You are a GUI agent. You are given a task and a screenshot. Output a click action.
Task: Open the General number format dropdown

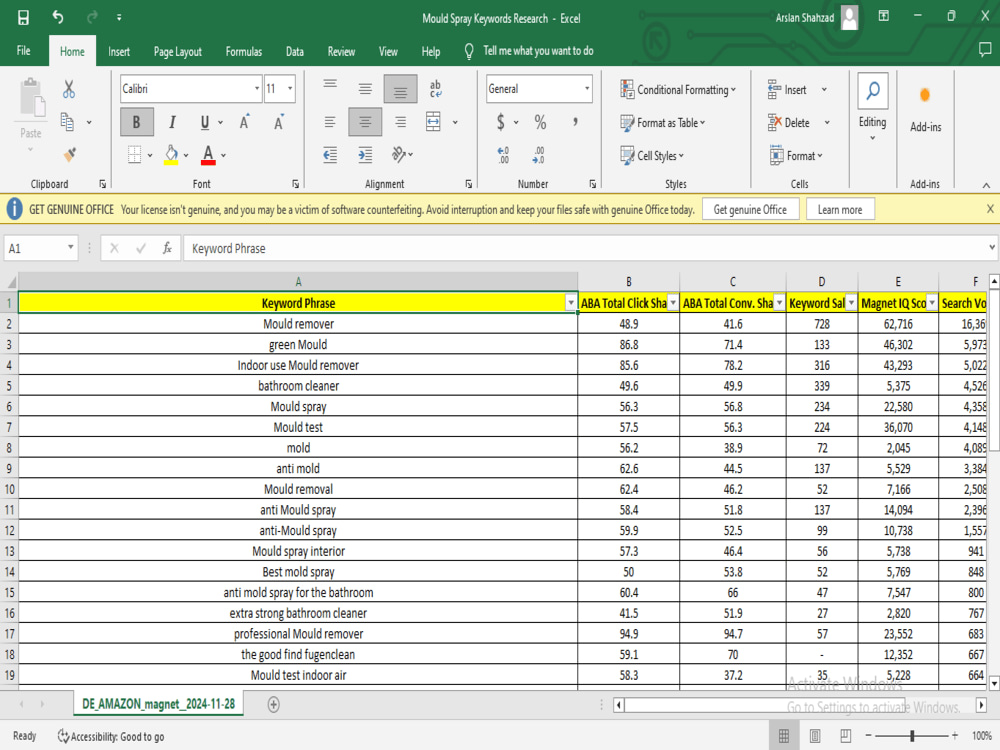[587, 89]
